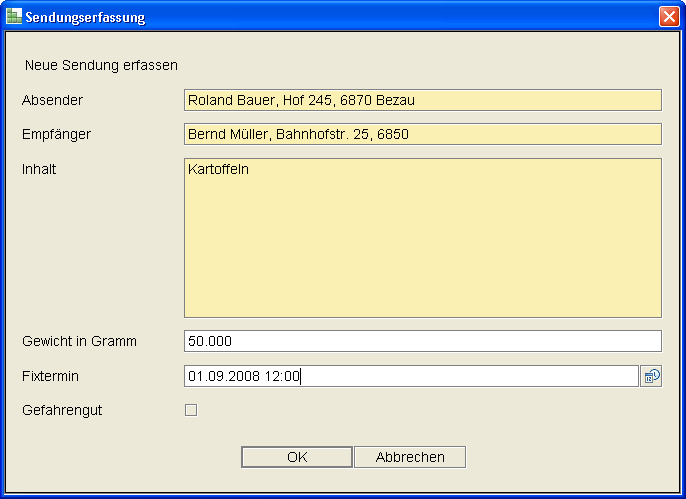
Task: Click the Gewicht in Gramm label
Action: (x=79, y=341)
